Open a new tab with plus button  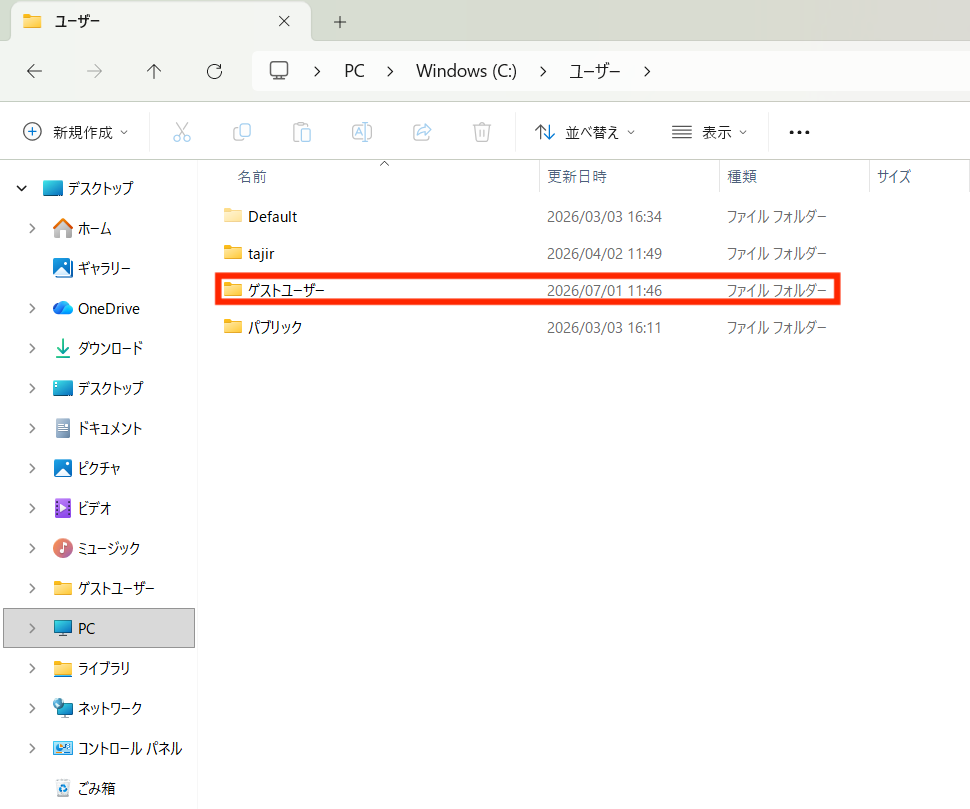340,22
